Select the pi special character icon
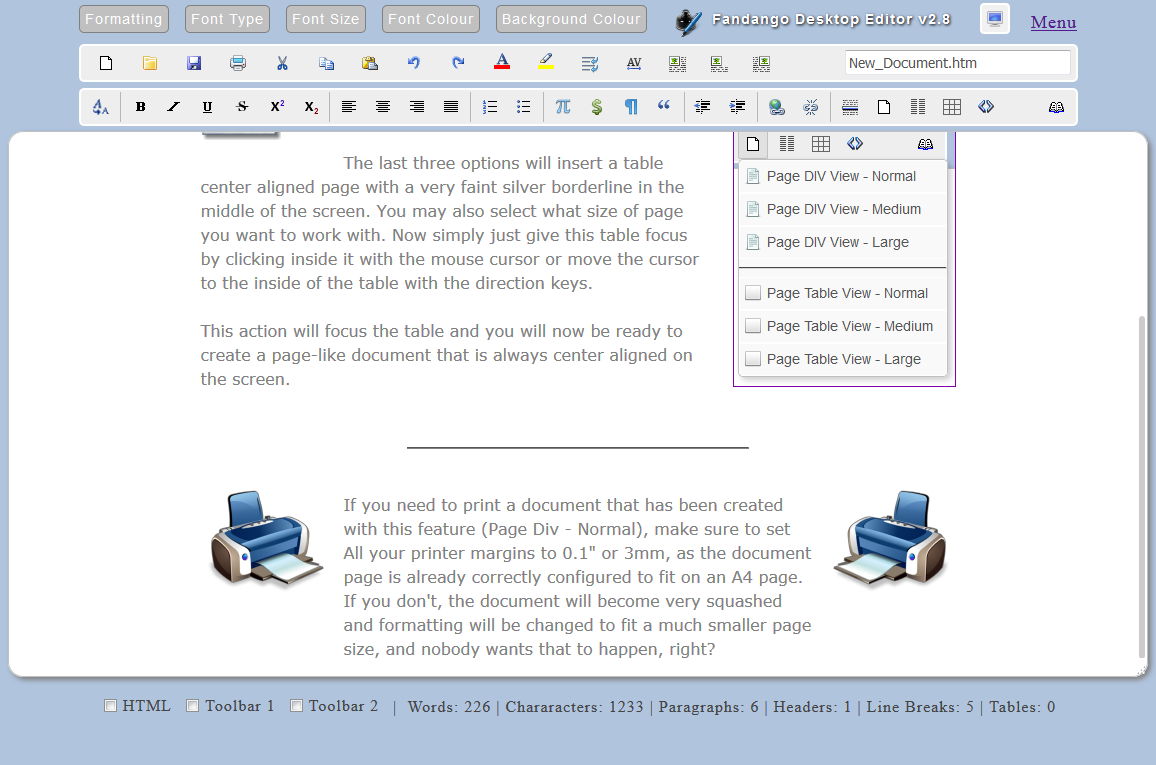1156x765 pixels. tap(561, 106)
